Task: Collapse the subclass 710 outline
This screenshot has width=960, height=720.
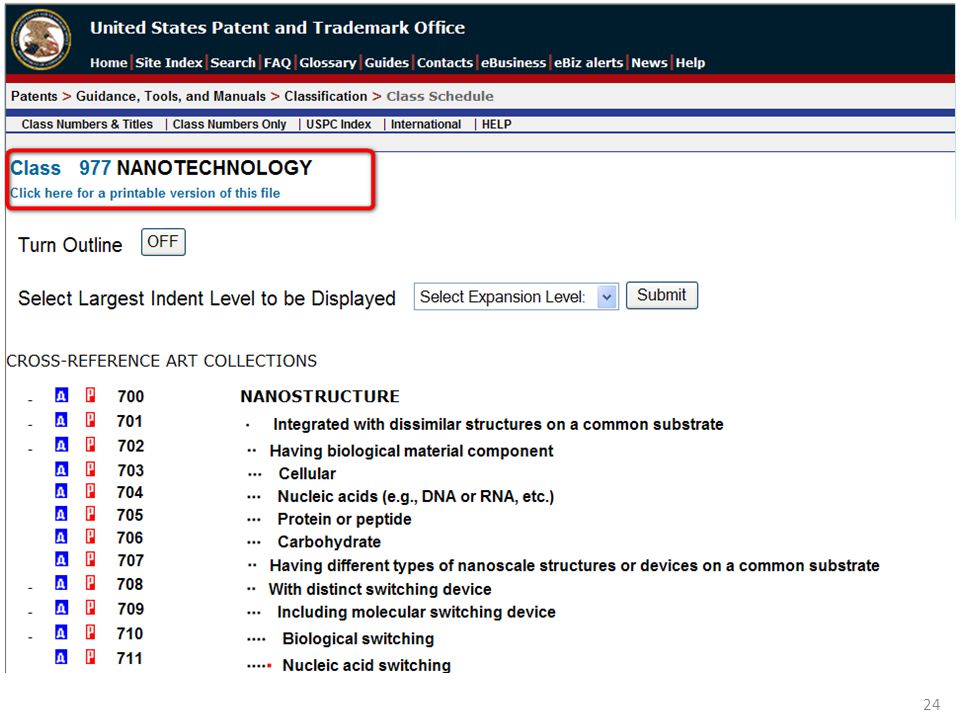Action: click(30, 637)
